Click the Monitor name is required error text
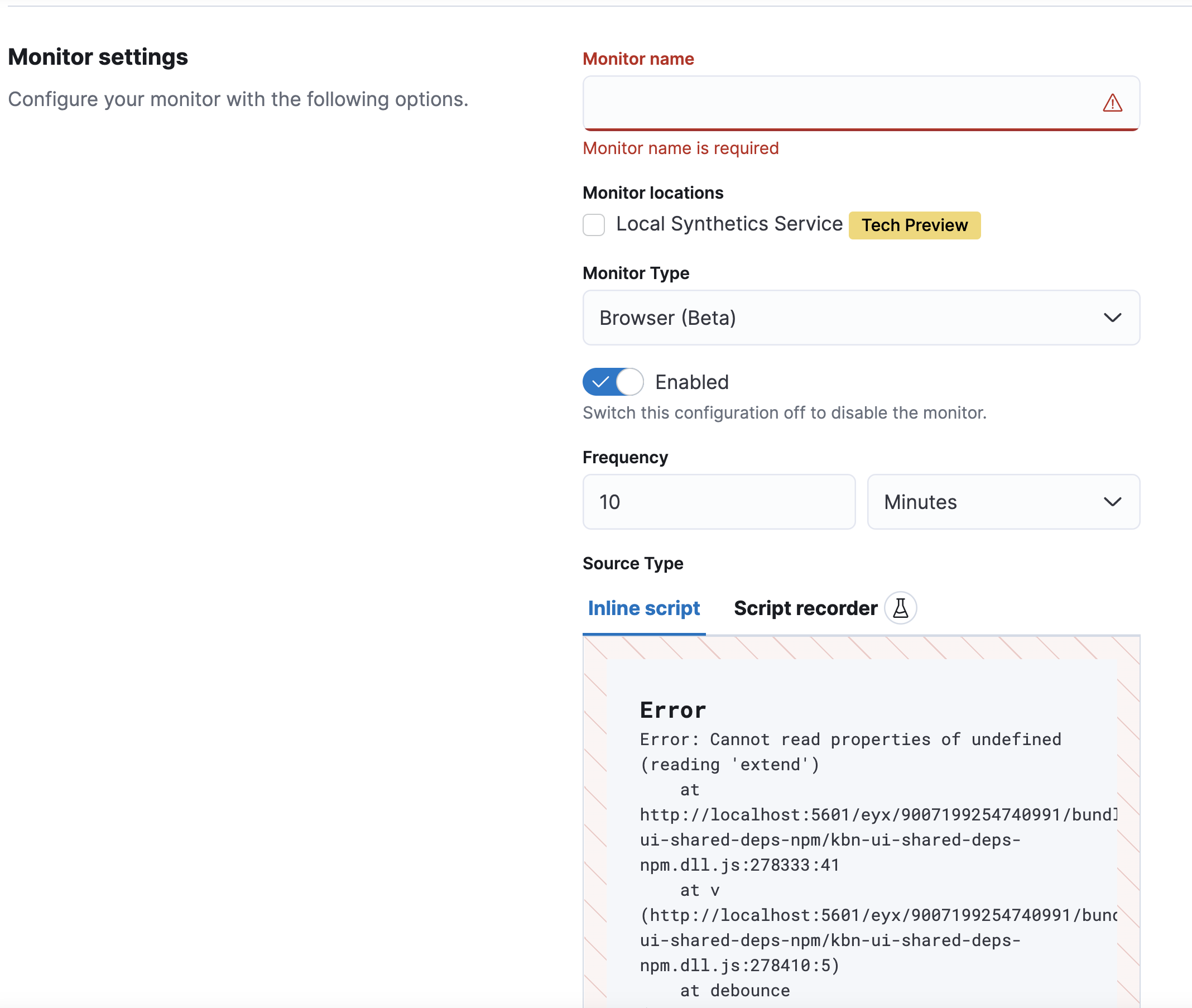Viewport: 1192px width, 1008px height. point(681,148)
